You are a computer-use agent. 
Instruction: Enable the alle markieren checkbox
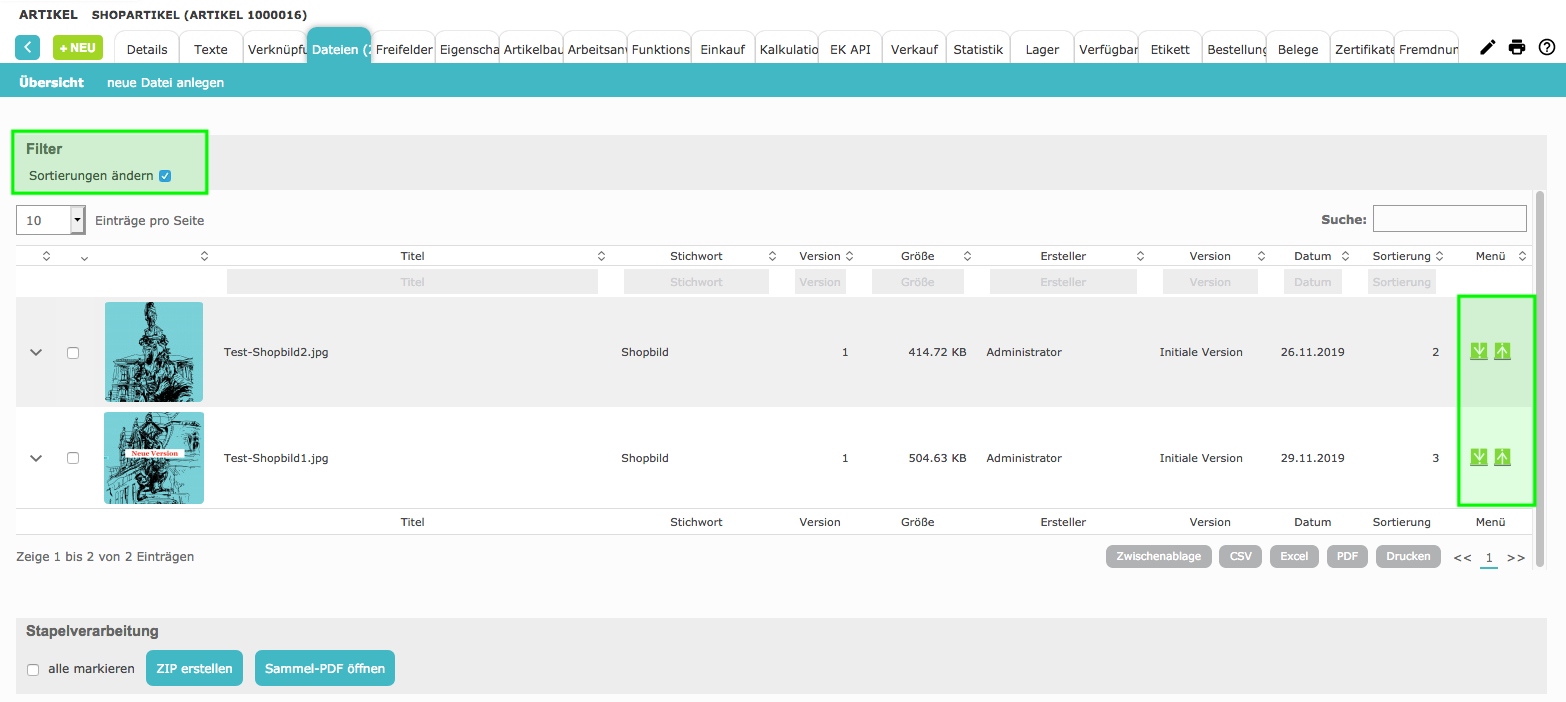click(x=33, y=669)
